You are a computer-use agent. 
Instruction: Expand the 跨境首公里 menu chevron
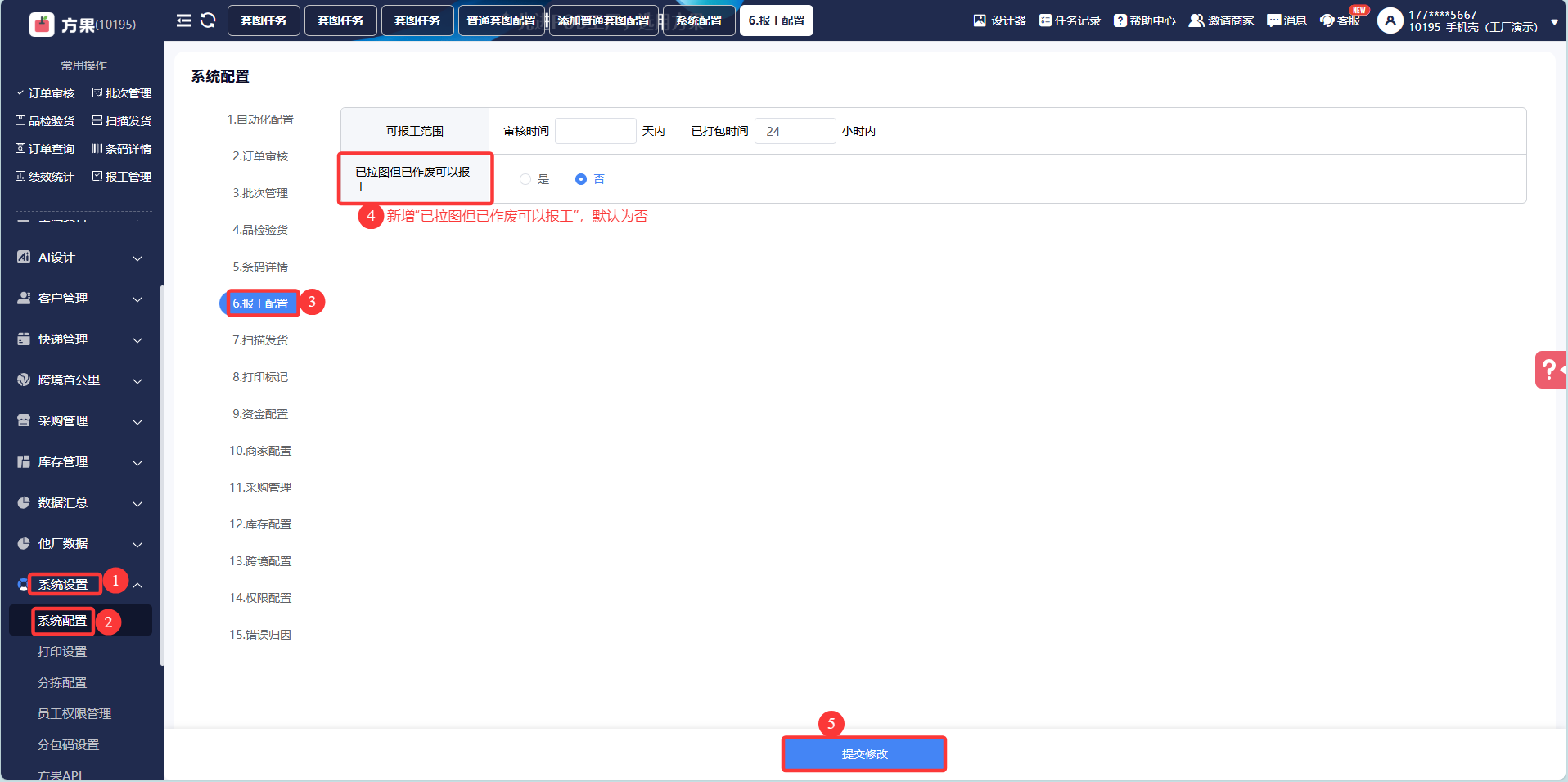(x=137, y=381)
